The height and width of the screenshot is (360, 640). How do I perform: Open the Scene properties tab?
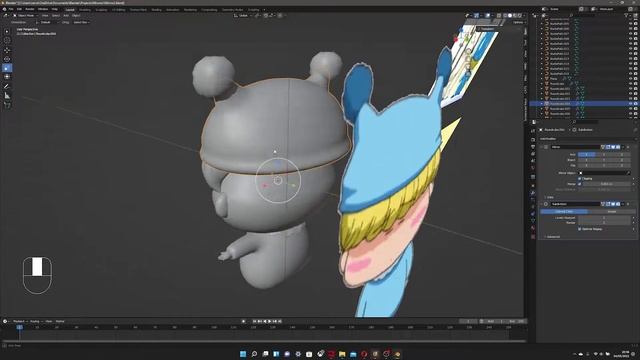[x=533, y=161]
